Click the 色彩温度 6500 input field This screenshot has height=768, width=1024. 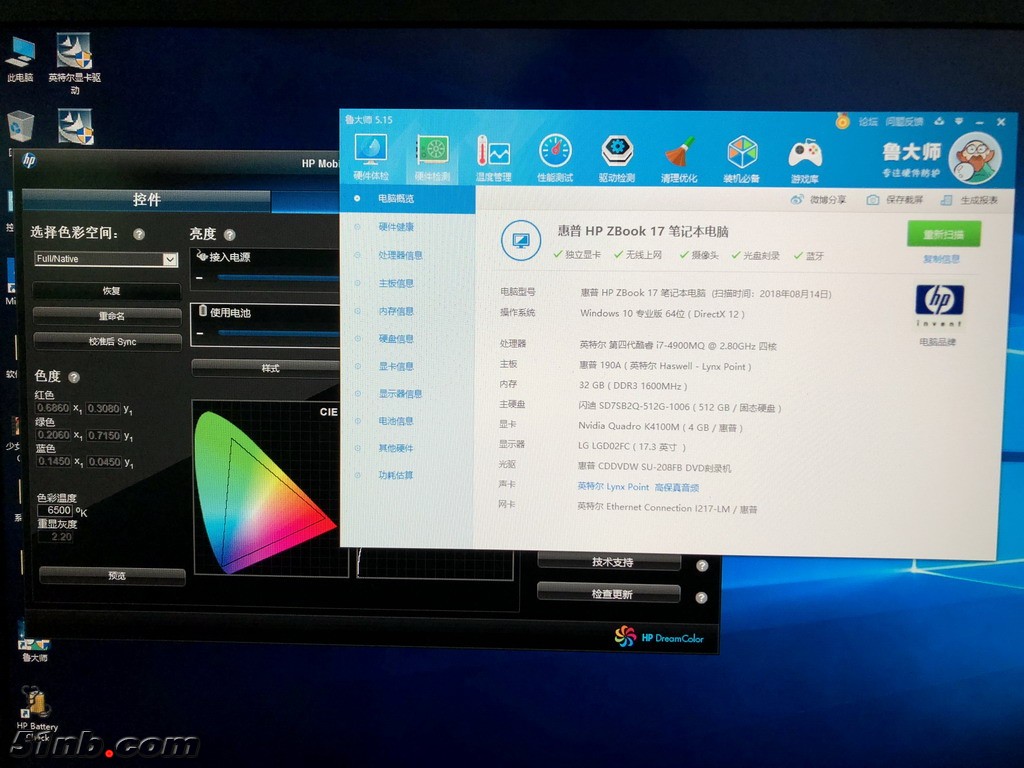click(54, 511)
